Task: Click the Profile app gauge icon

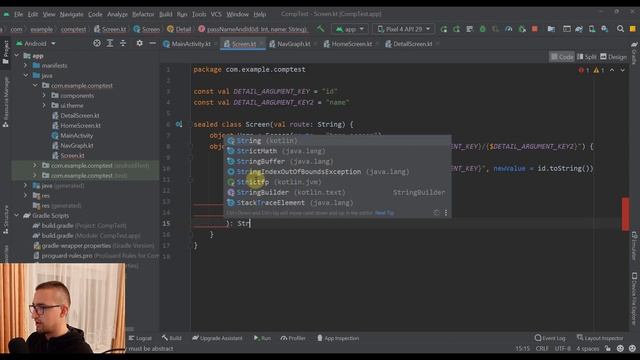Action: tap(509, 29)
